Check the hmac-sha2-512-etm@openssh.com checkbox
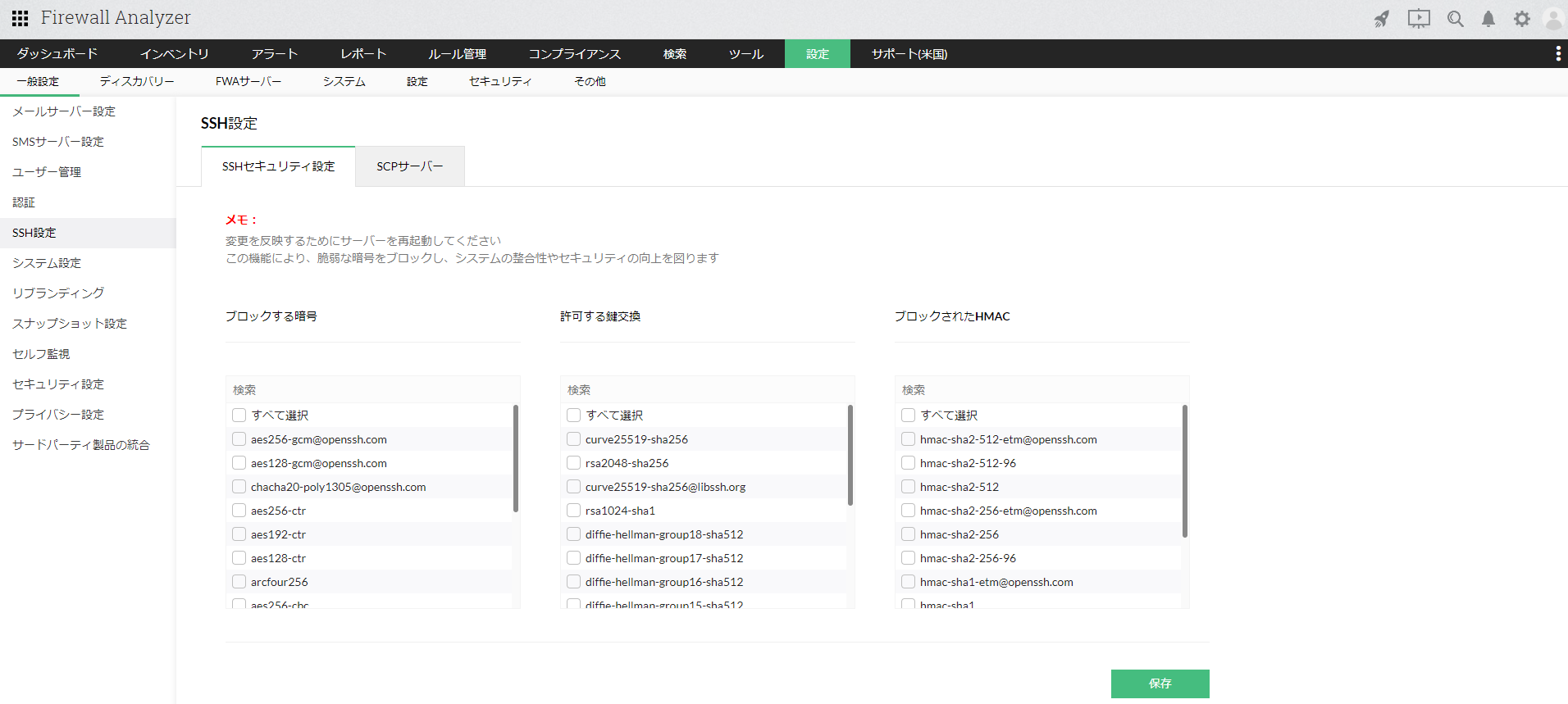 (x=909, y=439)
